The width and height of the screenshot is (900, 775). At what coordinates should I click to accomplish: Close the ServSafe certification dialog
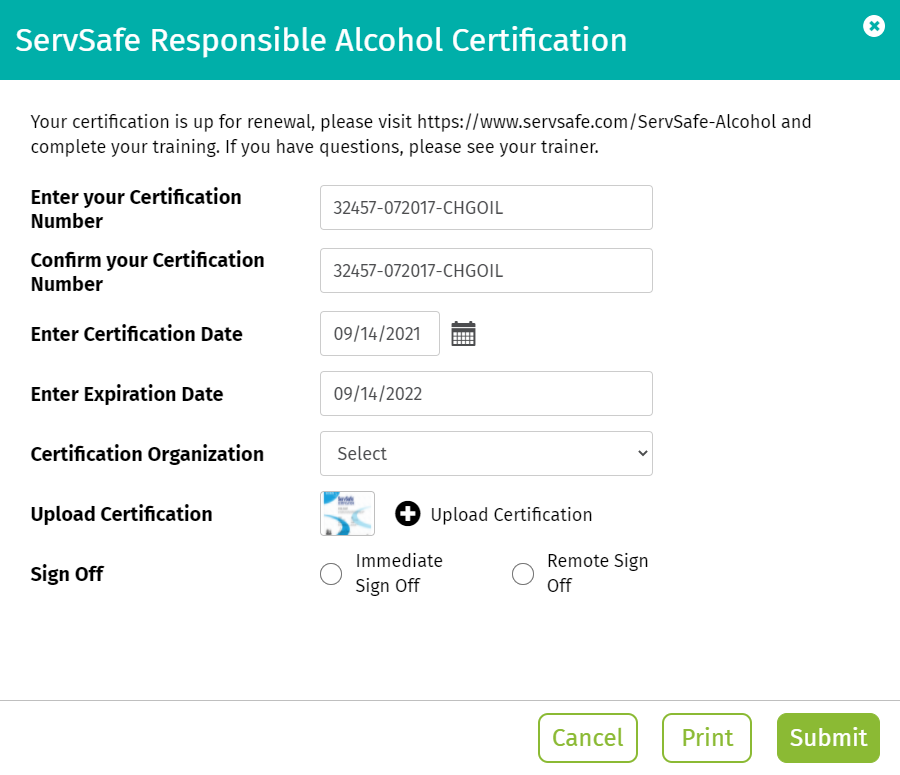click(x=874, y=26)
